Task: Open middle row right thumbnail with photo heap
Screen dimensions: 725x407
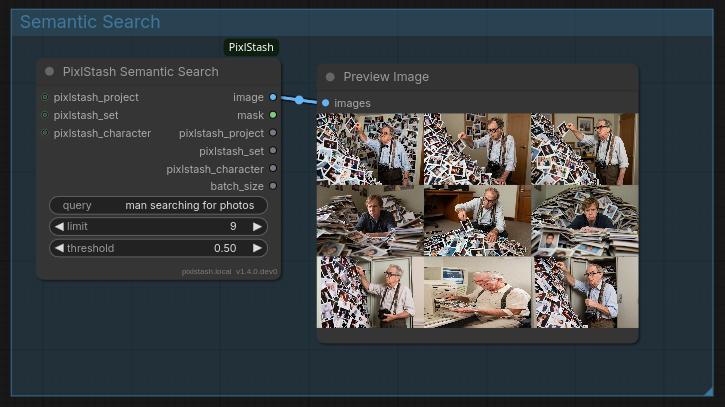Action: 585,221
